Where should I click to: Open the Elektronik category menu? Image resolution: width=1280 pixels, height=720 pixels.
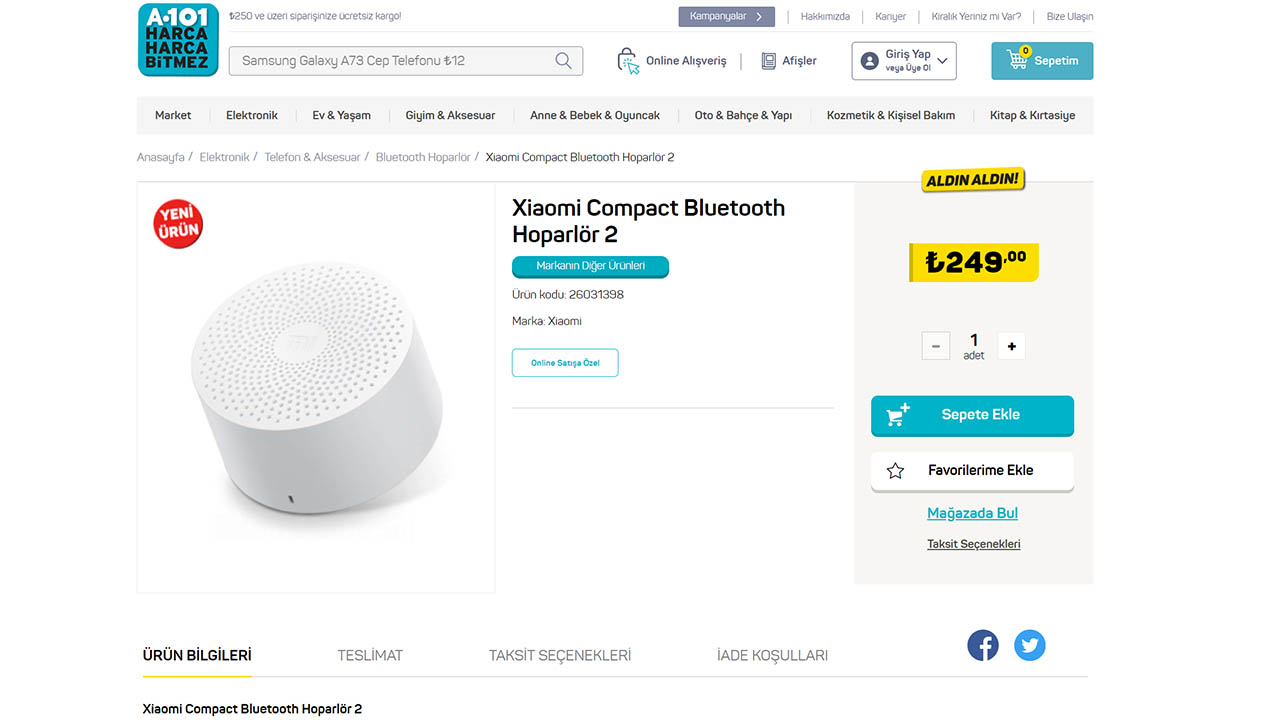pyautogui.click(x=252, y=115)
